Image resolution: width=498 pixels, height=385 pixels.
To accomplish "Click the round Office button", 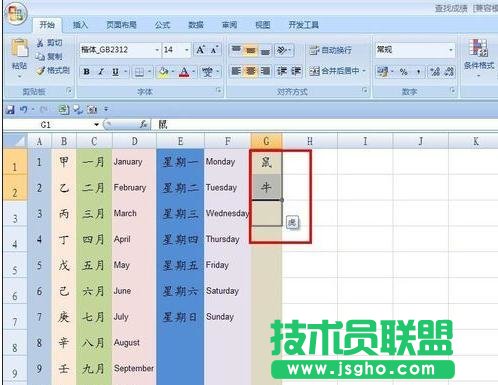I will (16, 14).
